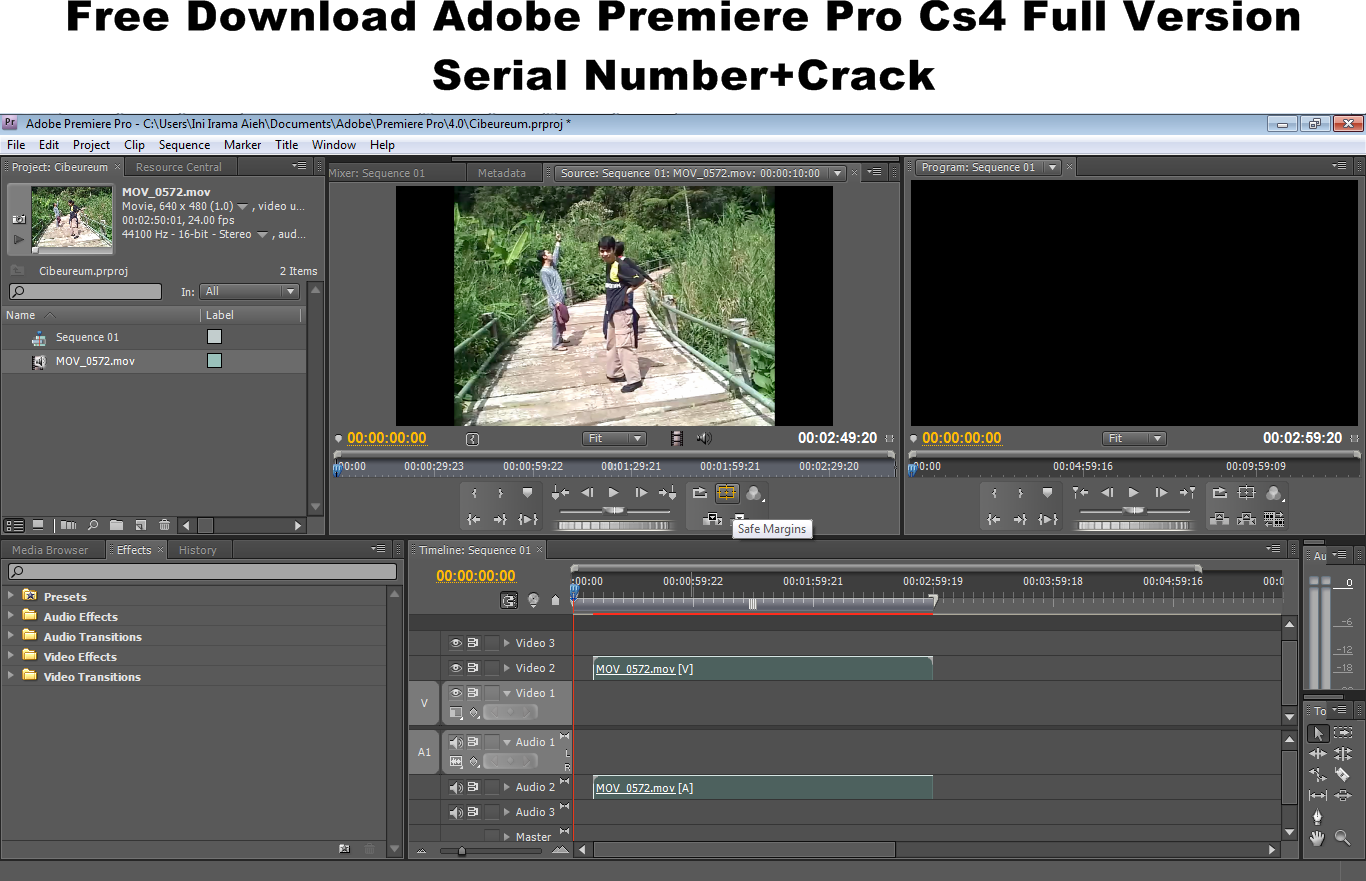The height and width of the screenshot is (881, 1366).
Task: Expand the Audio 2 track
Action: click(507, 787)
